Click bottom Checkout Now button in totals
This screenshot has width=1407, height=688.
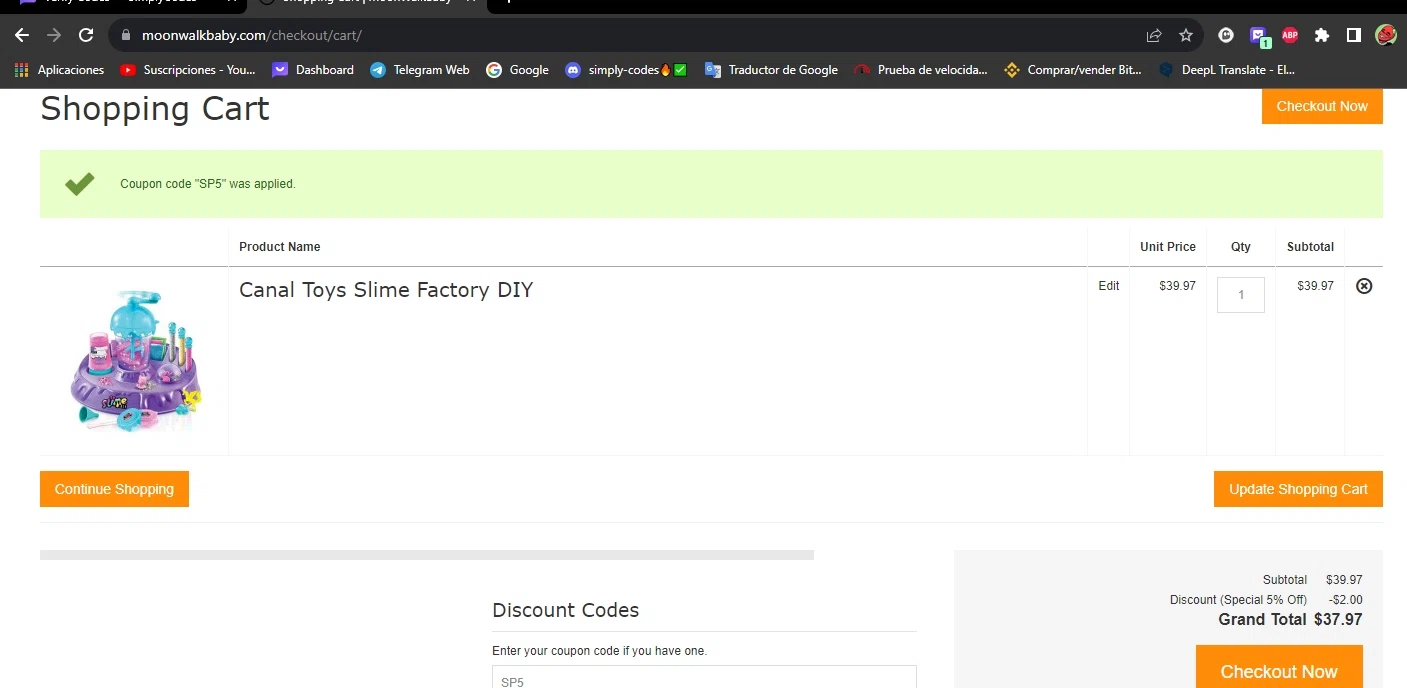pyautogui.click(x=1279, y=667)
